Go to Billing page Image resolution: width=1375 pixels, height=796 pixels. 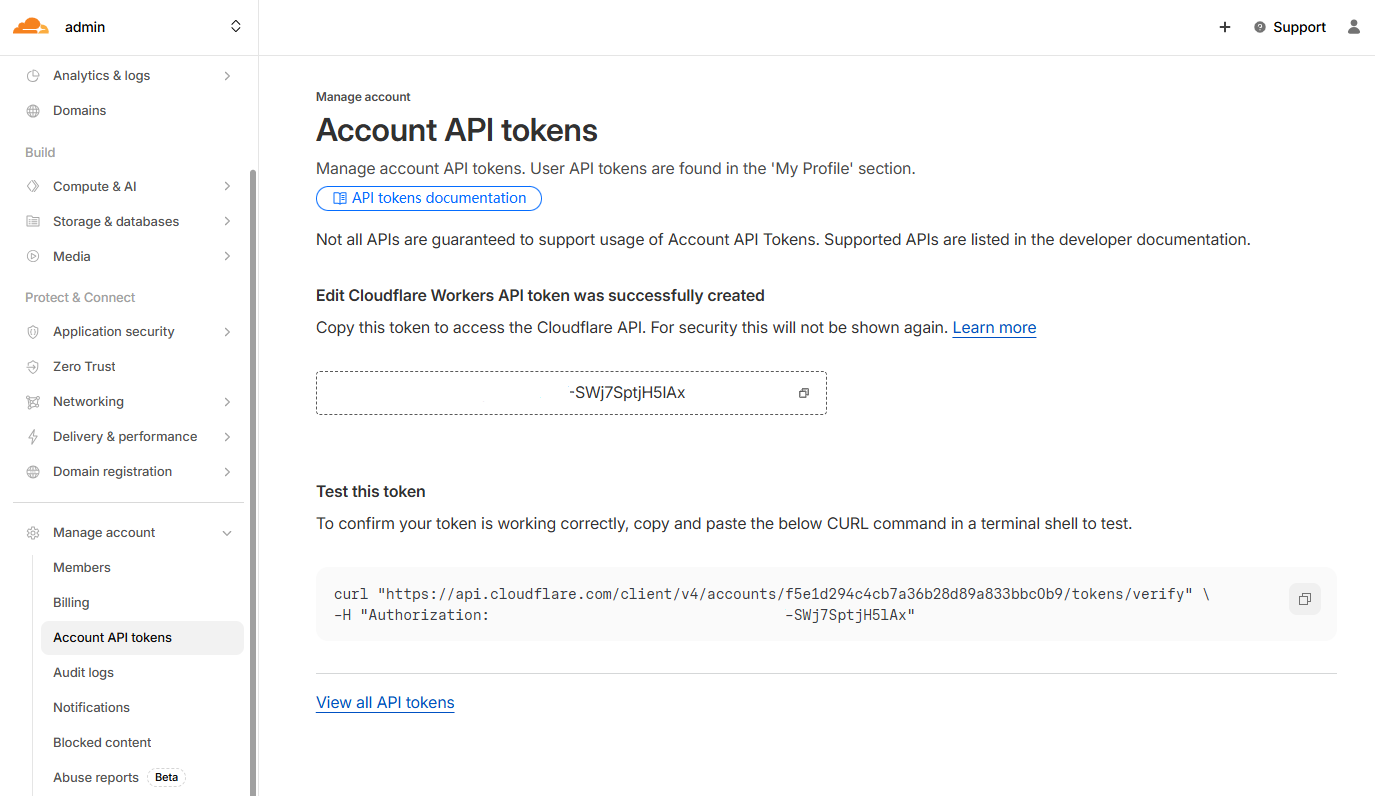pyautogui.click(x=71, y=603)
